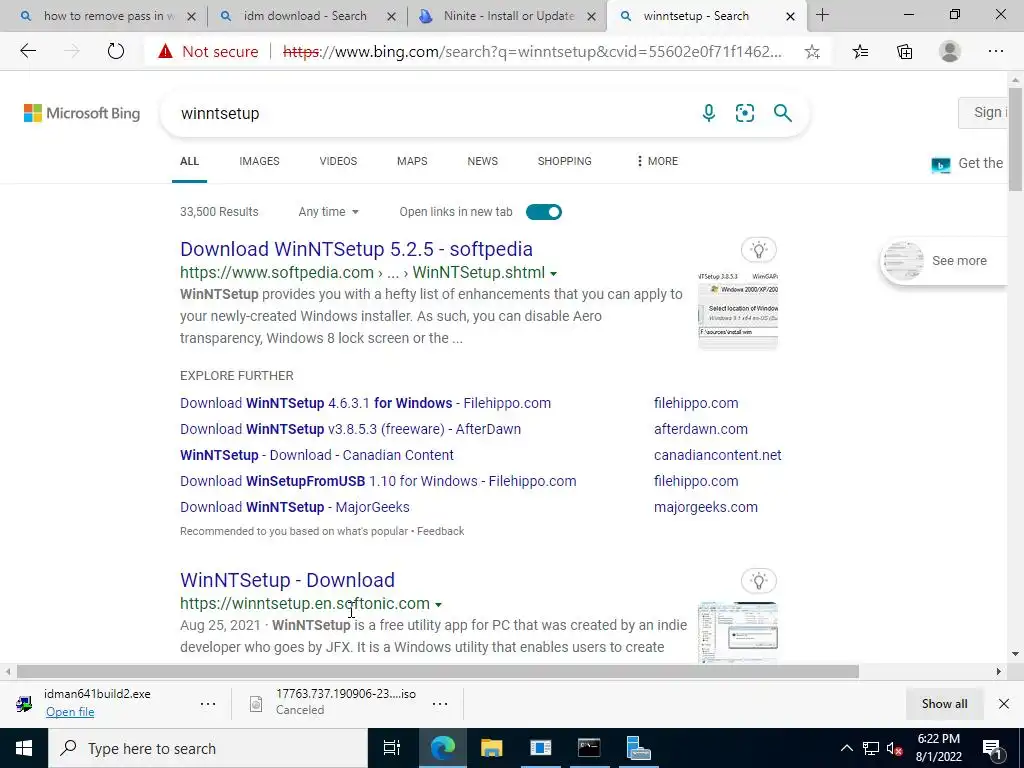The image size is (1024, 768).
Task: Open Edge Settings and more menu
Action: point(995,51)
